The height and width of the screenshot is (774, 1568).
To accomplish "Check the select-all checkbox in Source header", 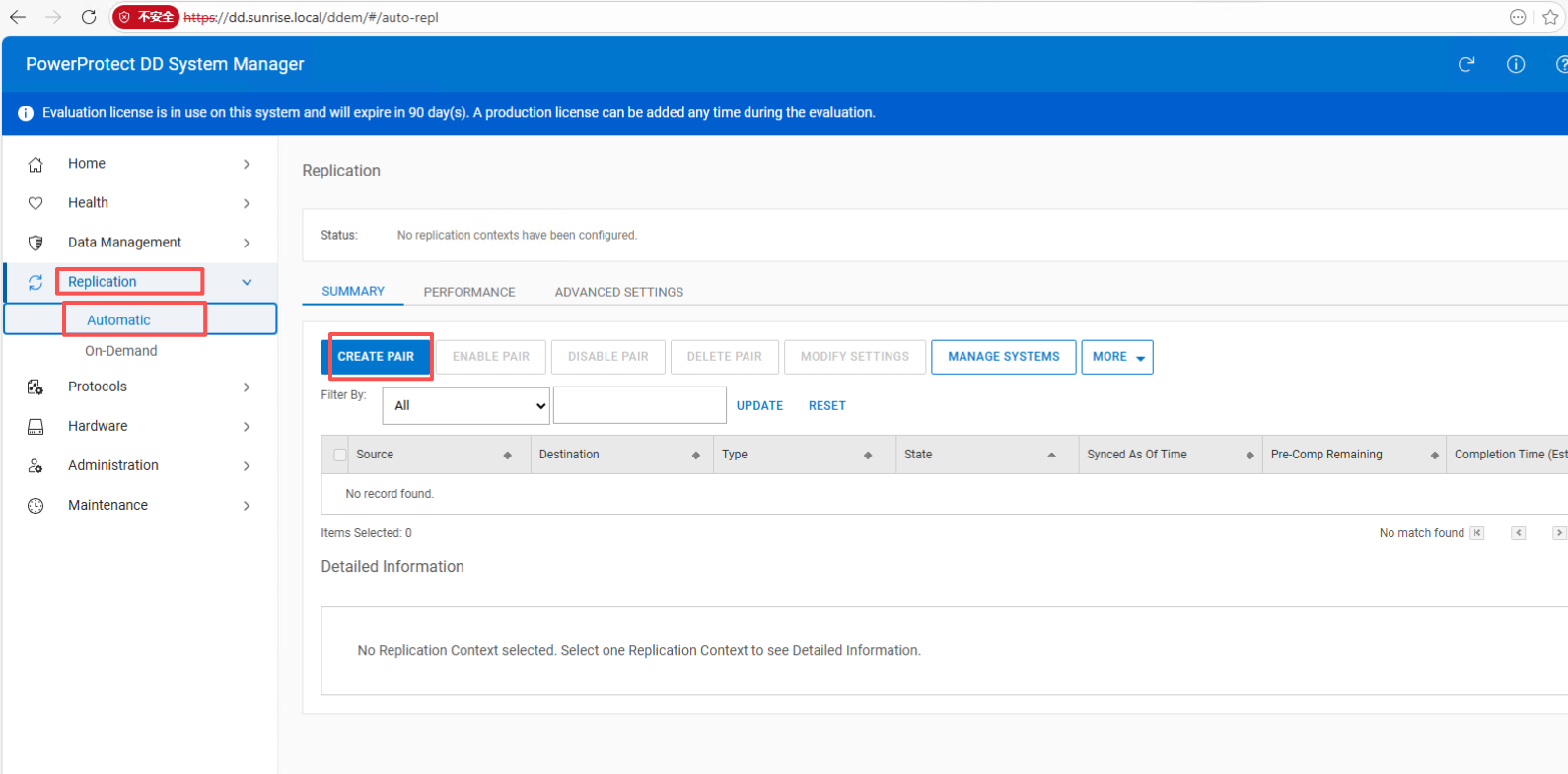I will pyautogui.click(x=340, y=455).
